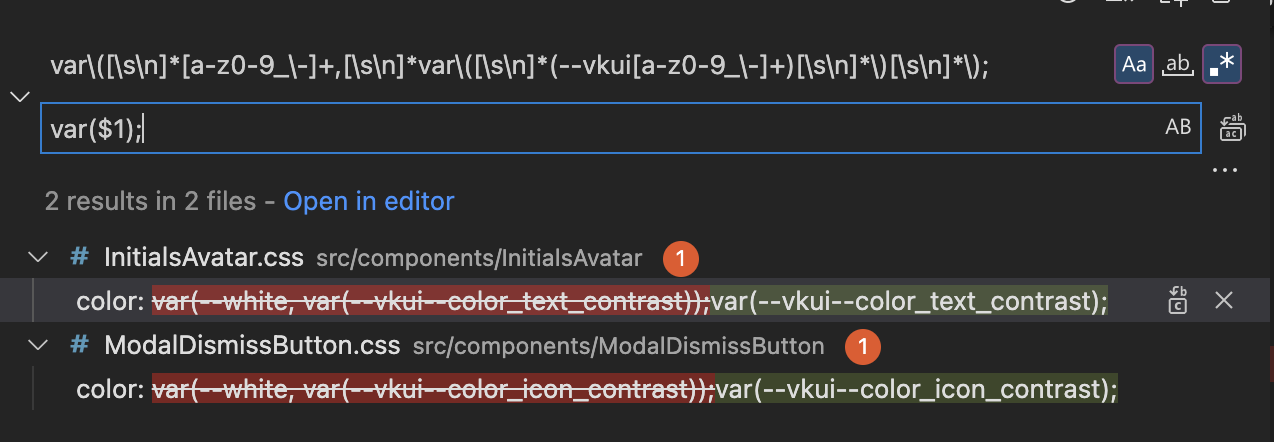
Task: Select the InitialsAvatar.css file entry
Action: point(203,258)
